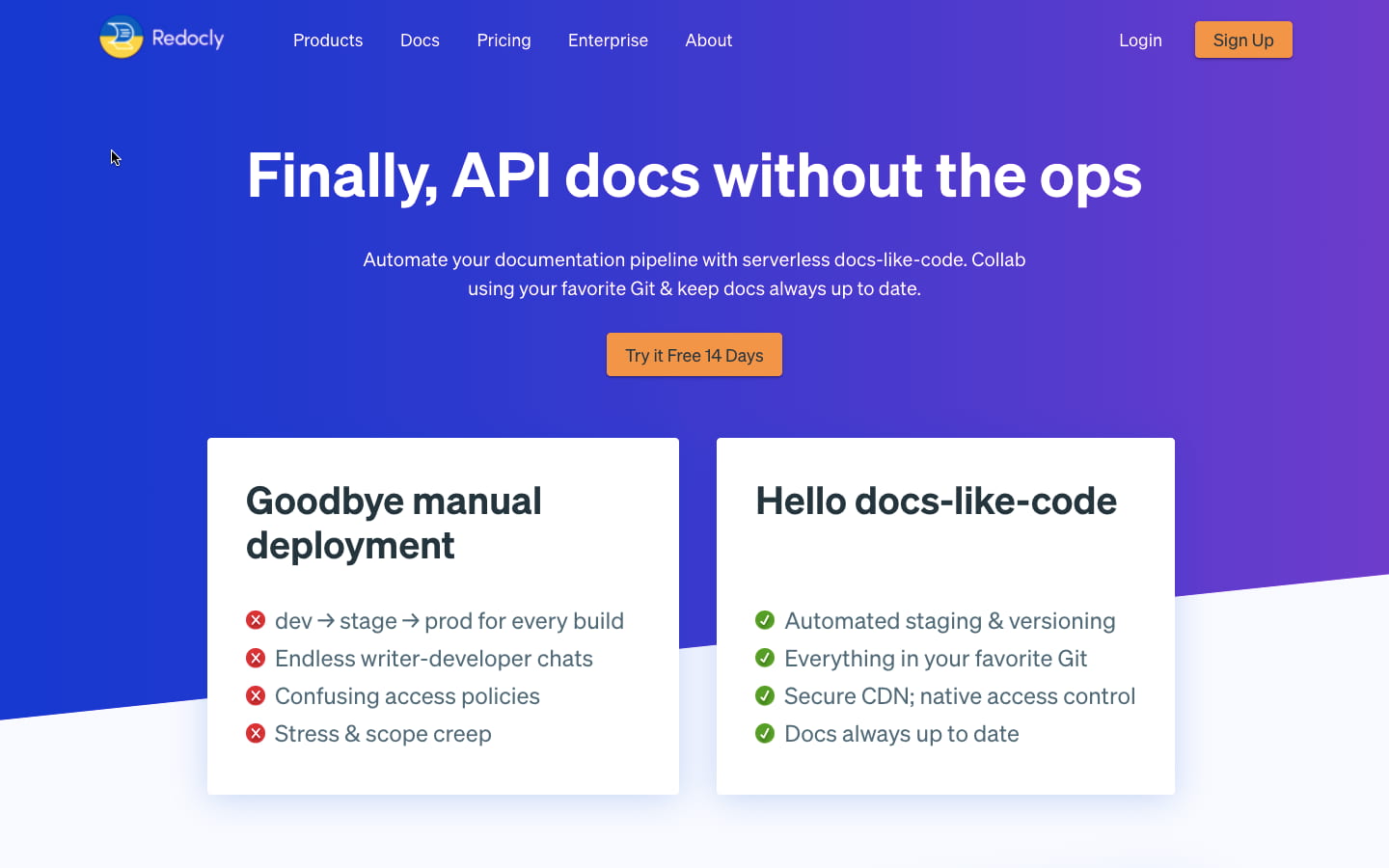Click the red X beside "Confusing access policies"
The image size is (1389, 868).
pos(256,694)
